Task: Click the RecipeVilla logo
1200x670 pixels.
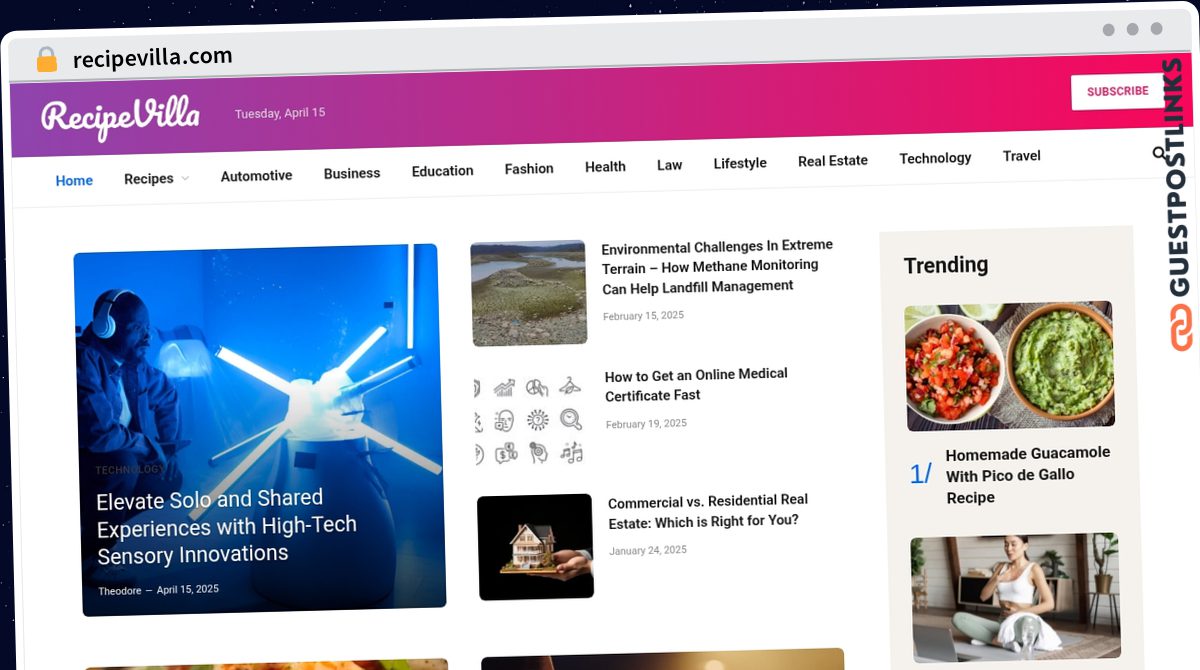Action: 120,117
